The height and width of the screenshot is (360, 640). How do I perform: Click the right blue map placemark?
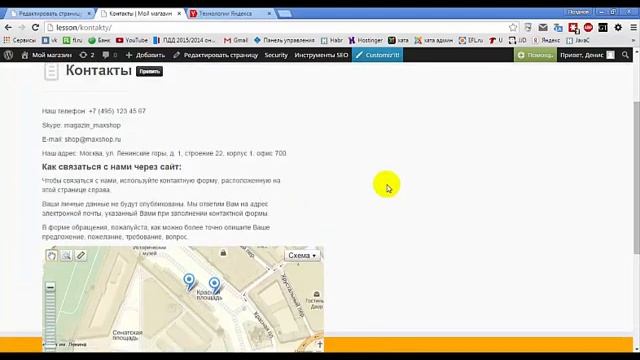[215, 285]
